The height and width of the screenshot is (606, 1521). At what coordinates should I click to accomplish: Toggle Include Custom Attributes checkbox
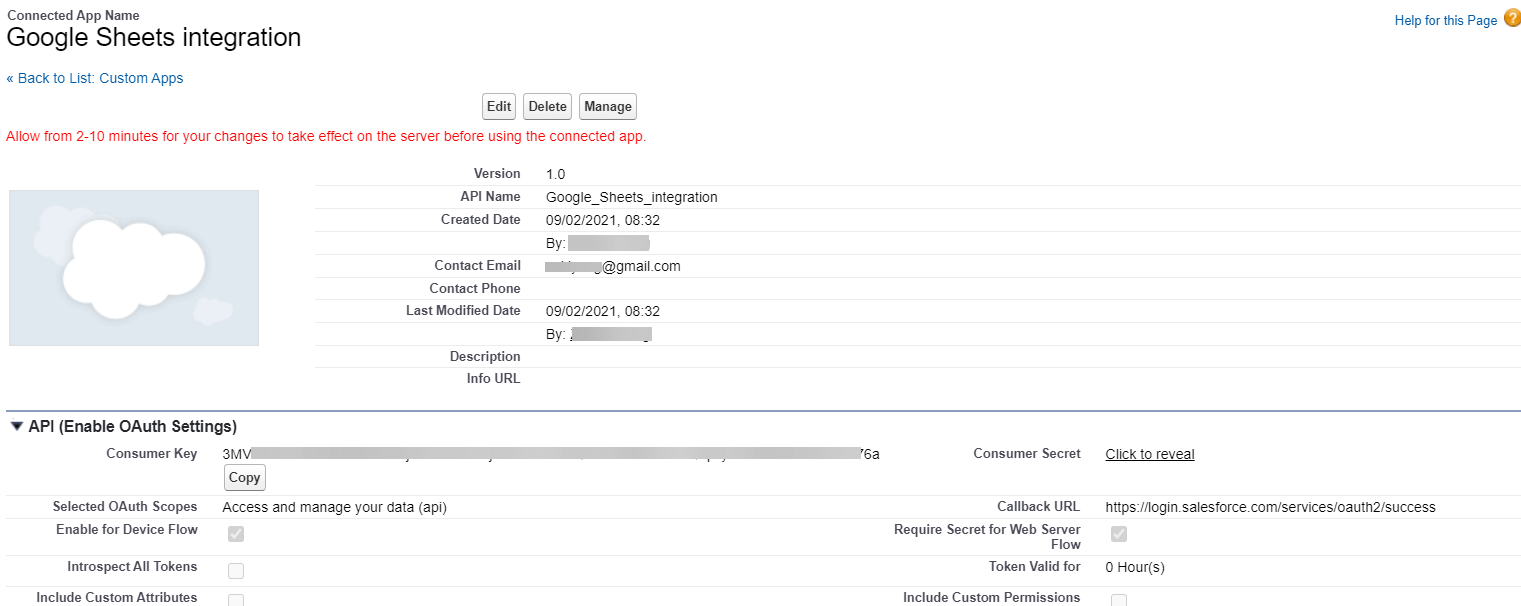236,600
